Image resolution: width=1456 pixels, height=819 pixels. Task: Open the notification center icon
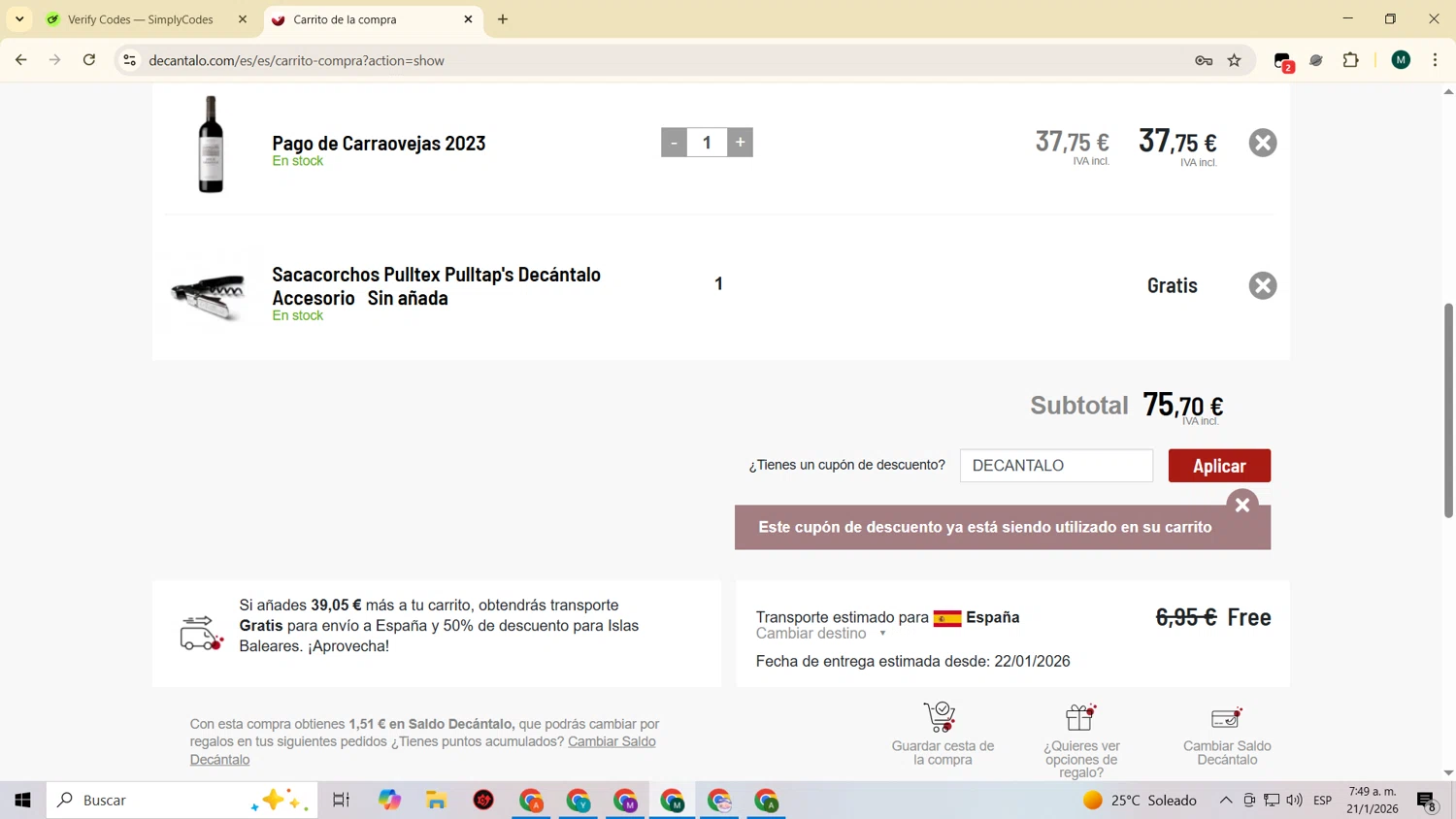click(x=1427, y=802)
